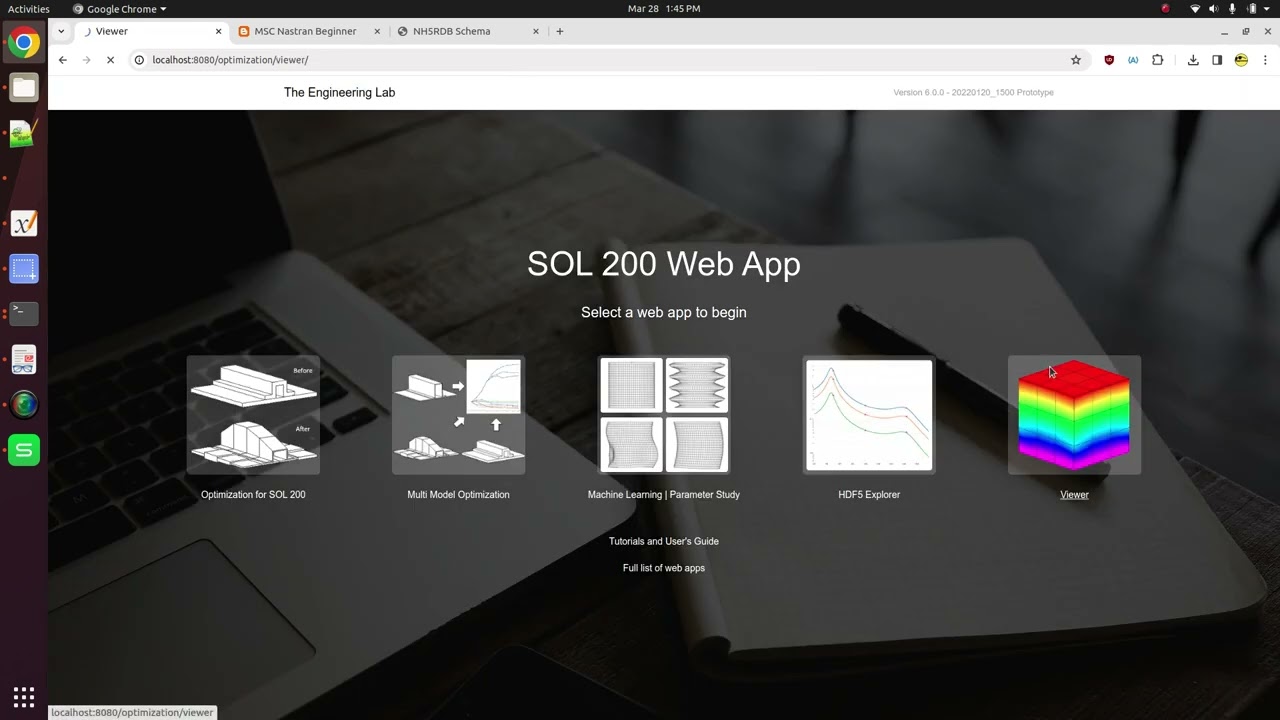Switch to the MSC Nastran Beginner tab
The width and height of the screenshot is (1280, 720).
pos(305,31)
